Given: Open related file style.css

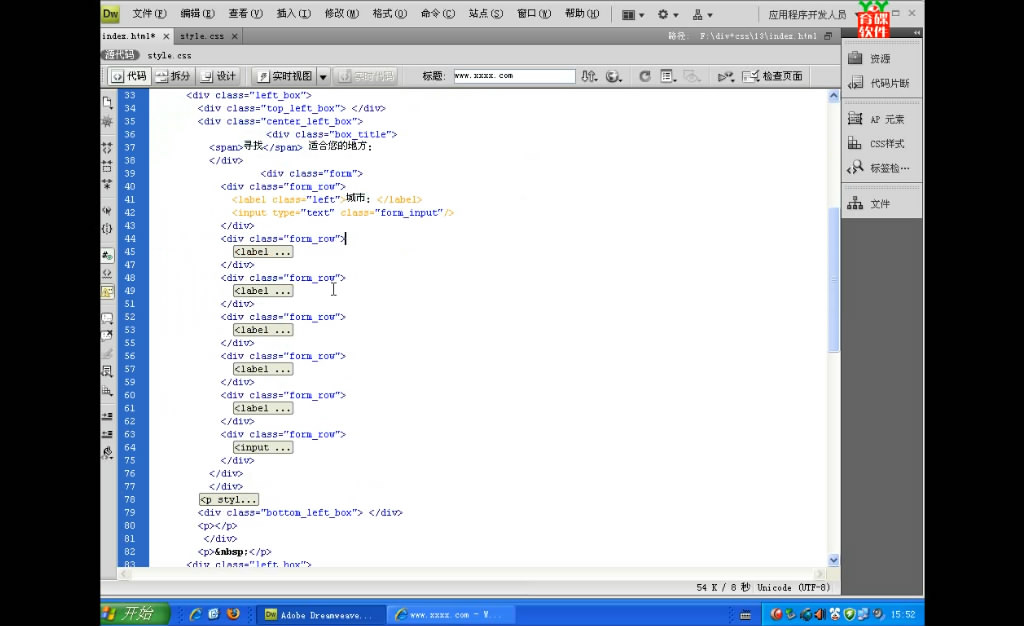Looking at the screenshot, I should point(169,55).
